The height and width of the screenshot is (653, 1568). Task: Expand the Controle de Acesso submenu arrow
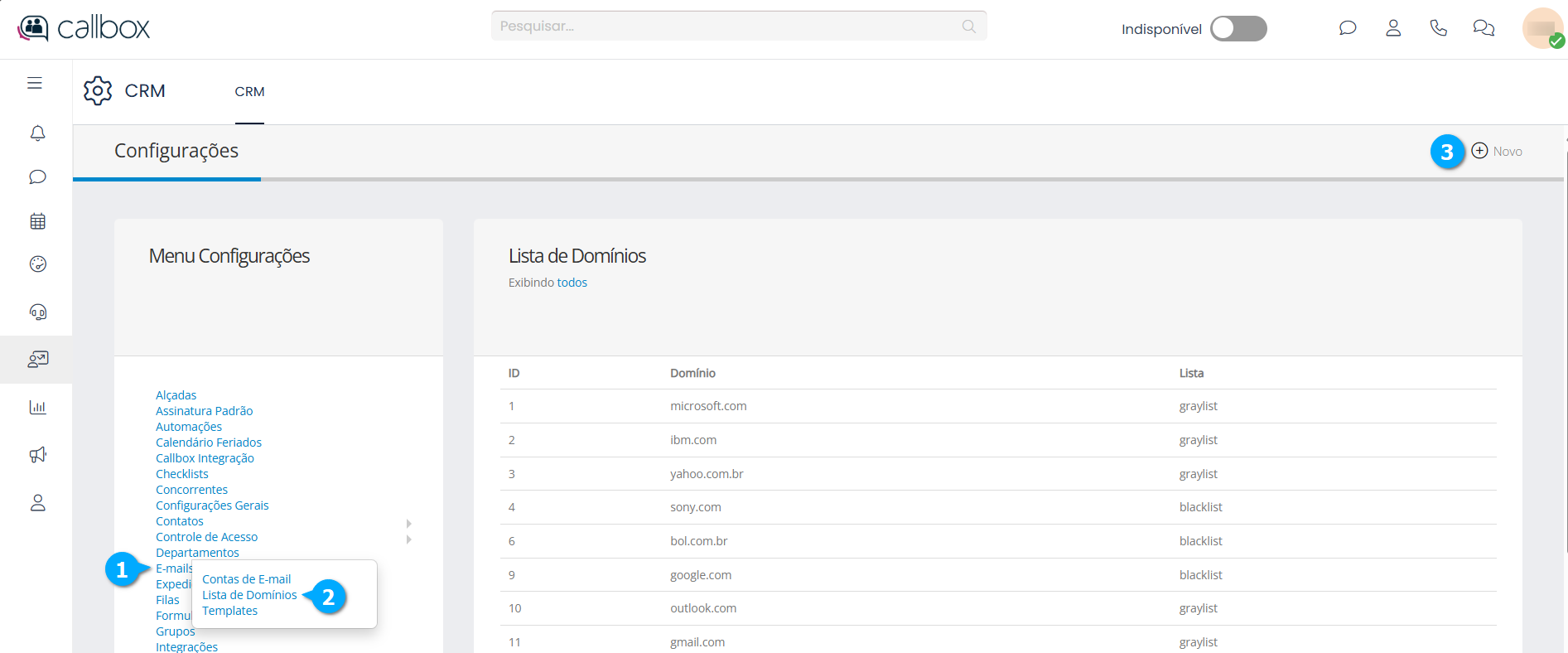coord(408,539)
